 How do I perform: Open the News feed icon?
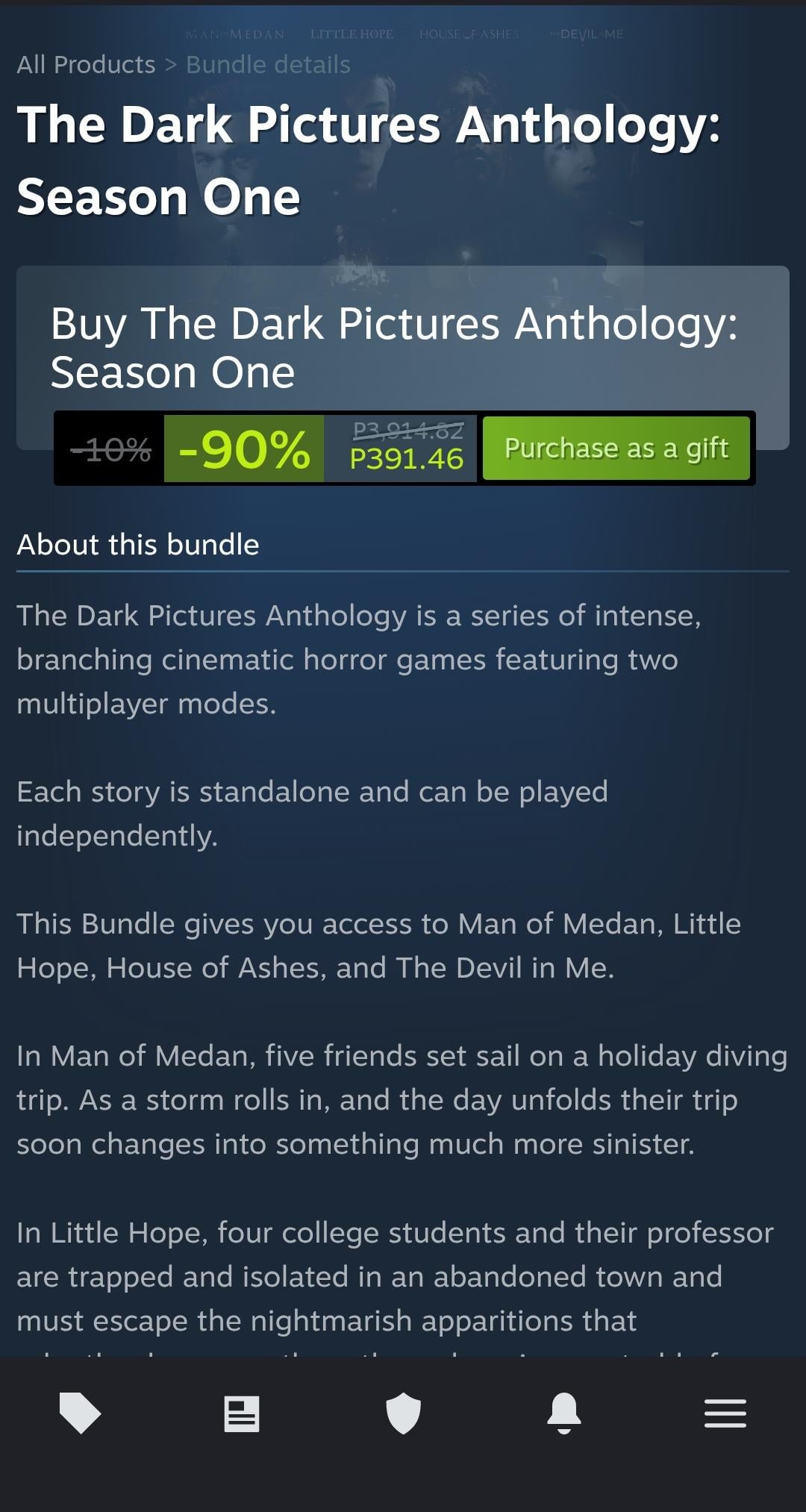[x=242, y=1413]
